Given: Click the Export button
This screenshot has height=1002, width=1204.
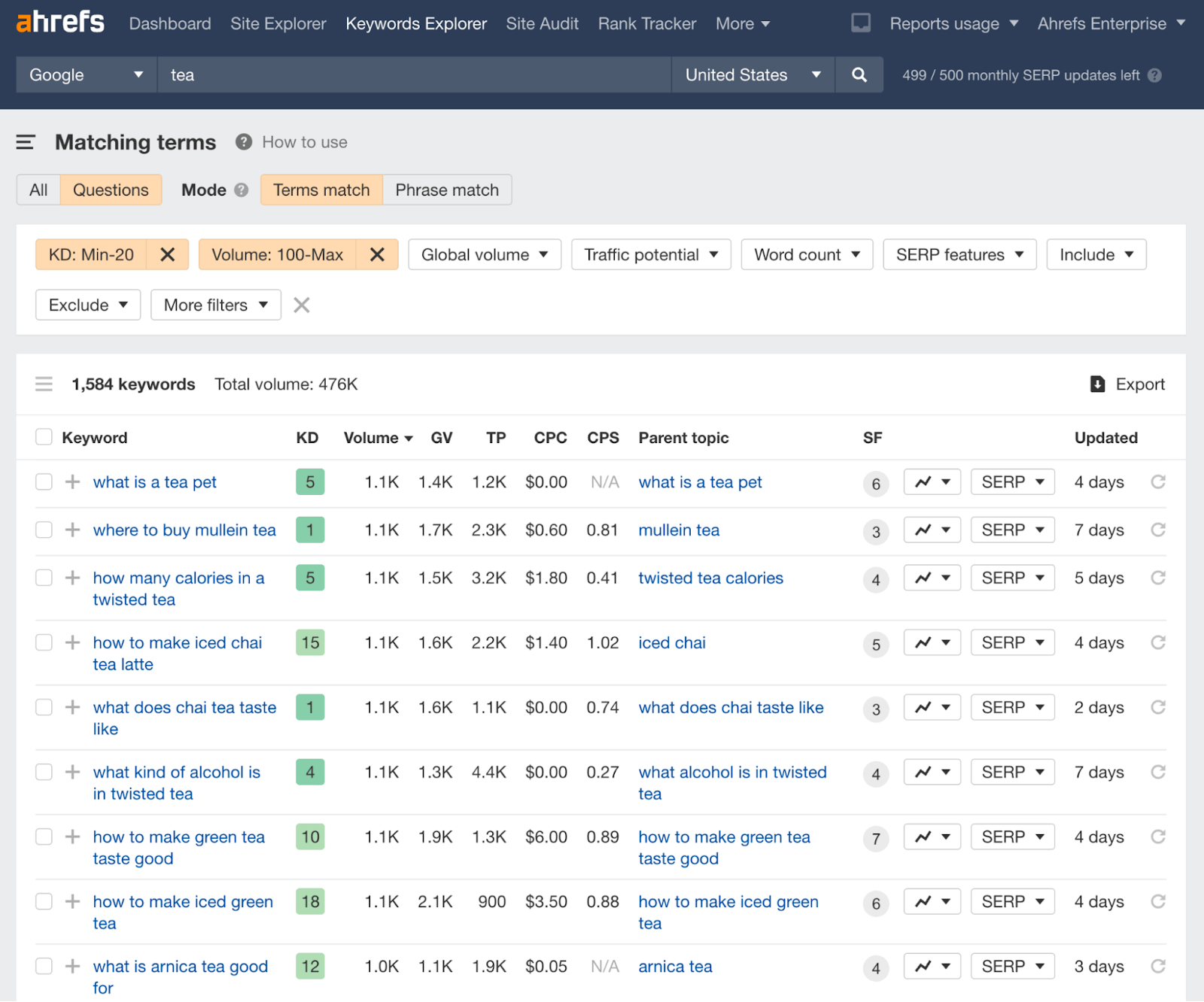Looking at the screenshot, I should [1126, 384].
